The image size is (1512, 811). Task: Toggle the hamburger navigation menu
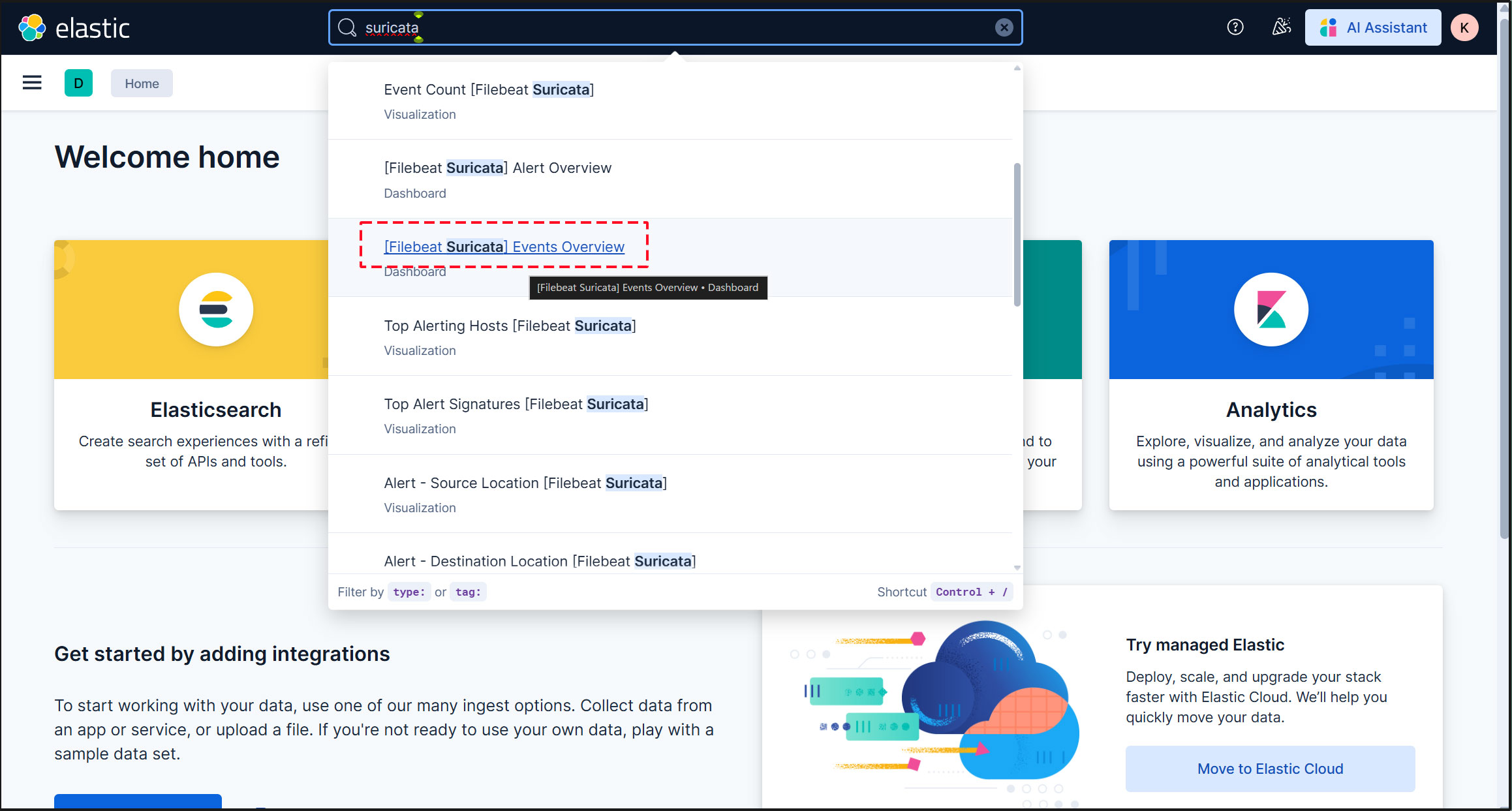(x=32, y=83)
